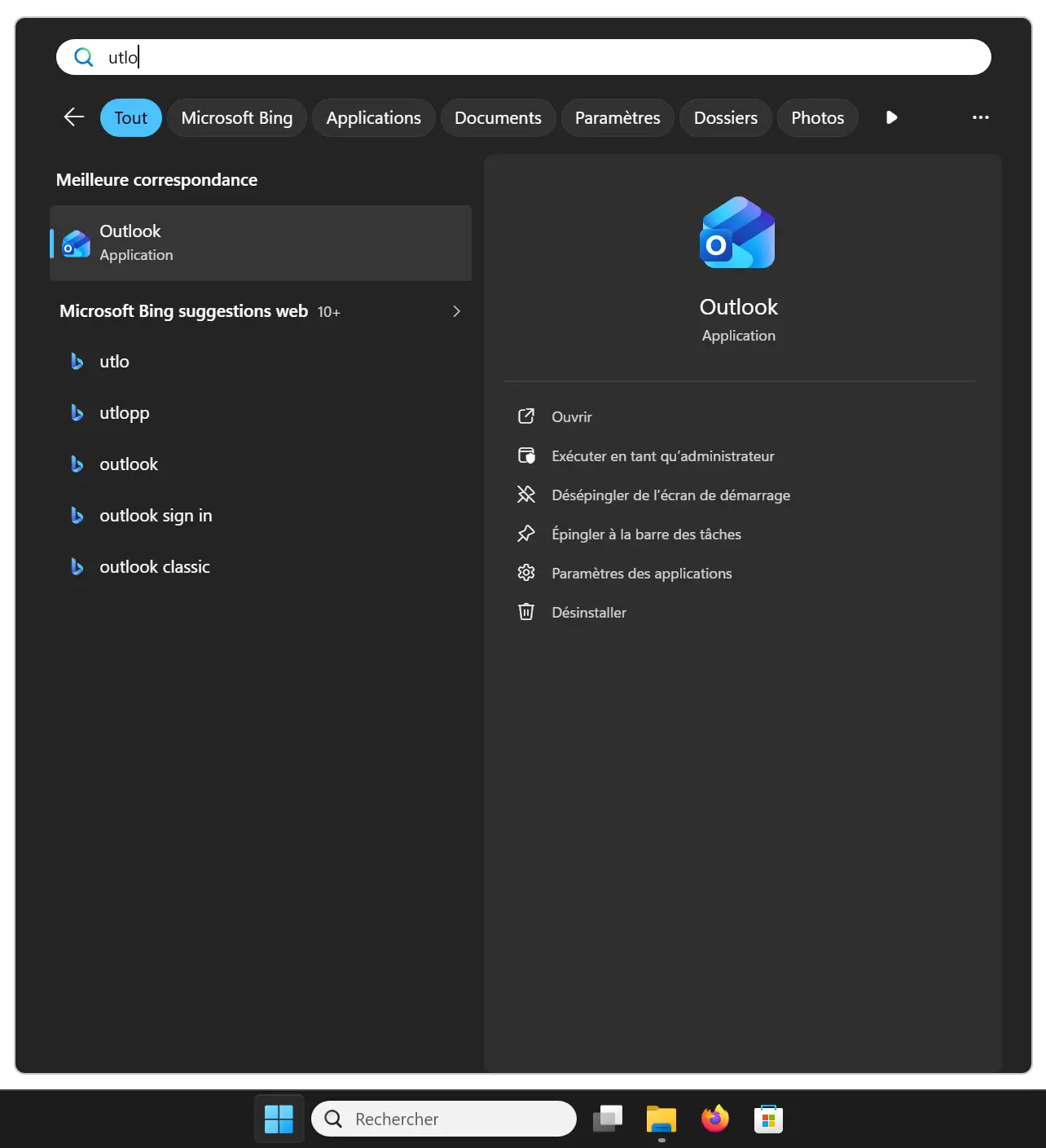
Task: Select the outlook sign in suggestion
Action: click(x=261, y=516)
